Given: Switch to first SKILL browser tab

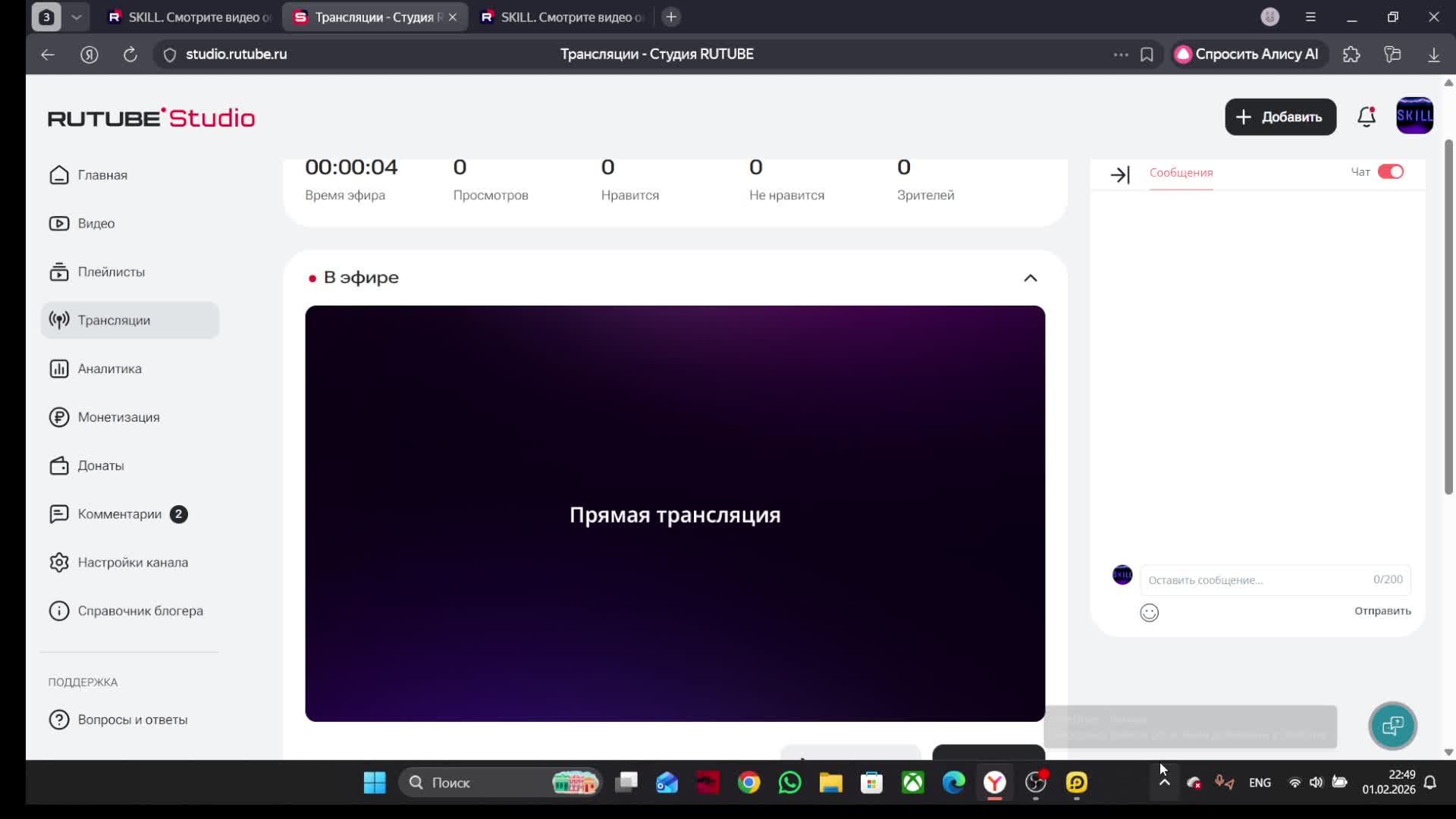Looking at the screenshot, I should click(190, 17).
